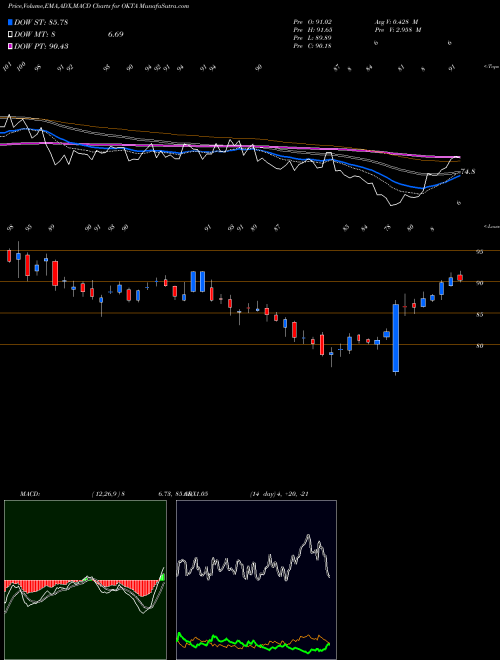This screenshot has width=500, height=660.
Task: Click the '6.69' value beside DOW MT
Action: coord(115,34)
